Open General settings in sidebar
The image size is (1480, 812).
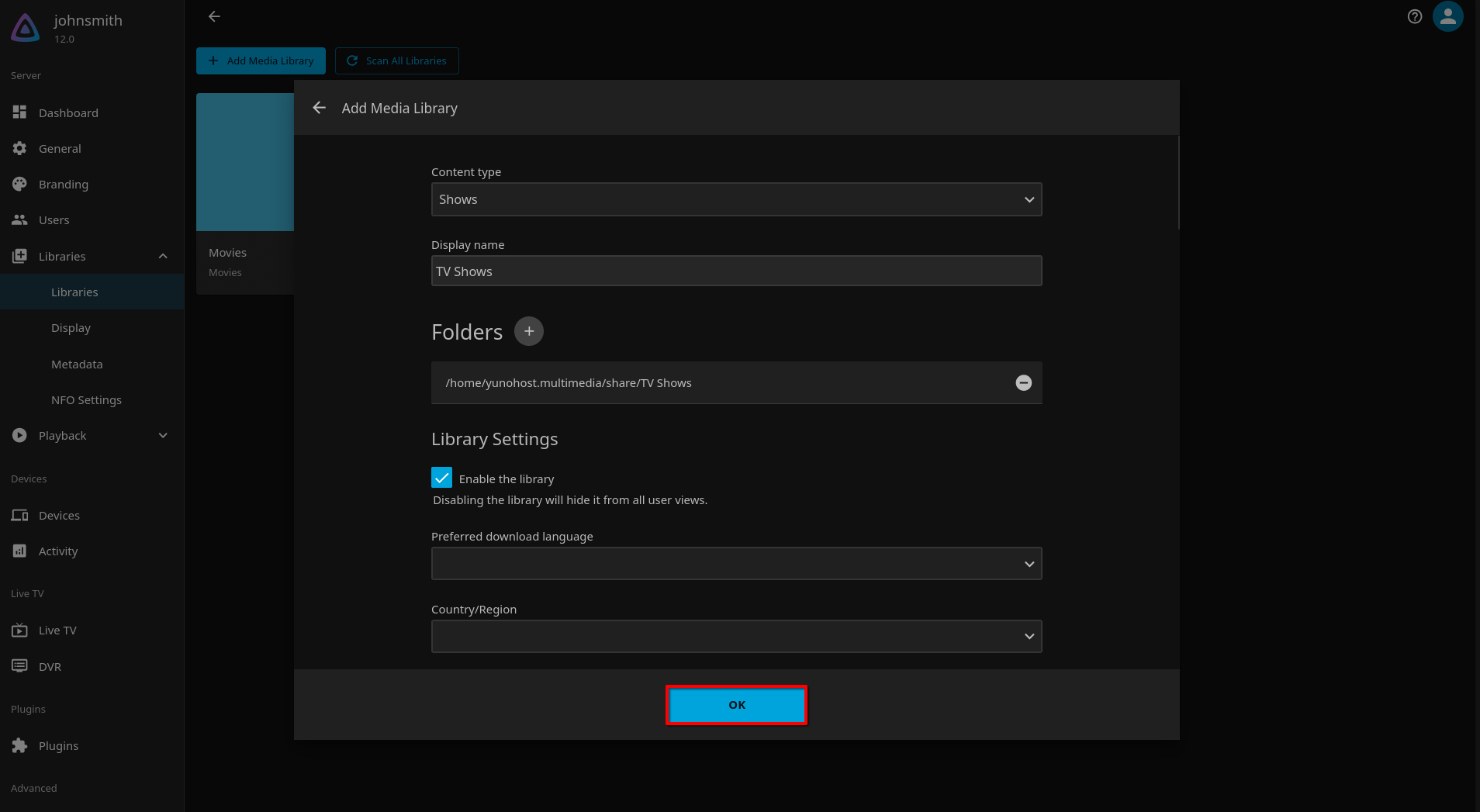pos(92,148)
